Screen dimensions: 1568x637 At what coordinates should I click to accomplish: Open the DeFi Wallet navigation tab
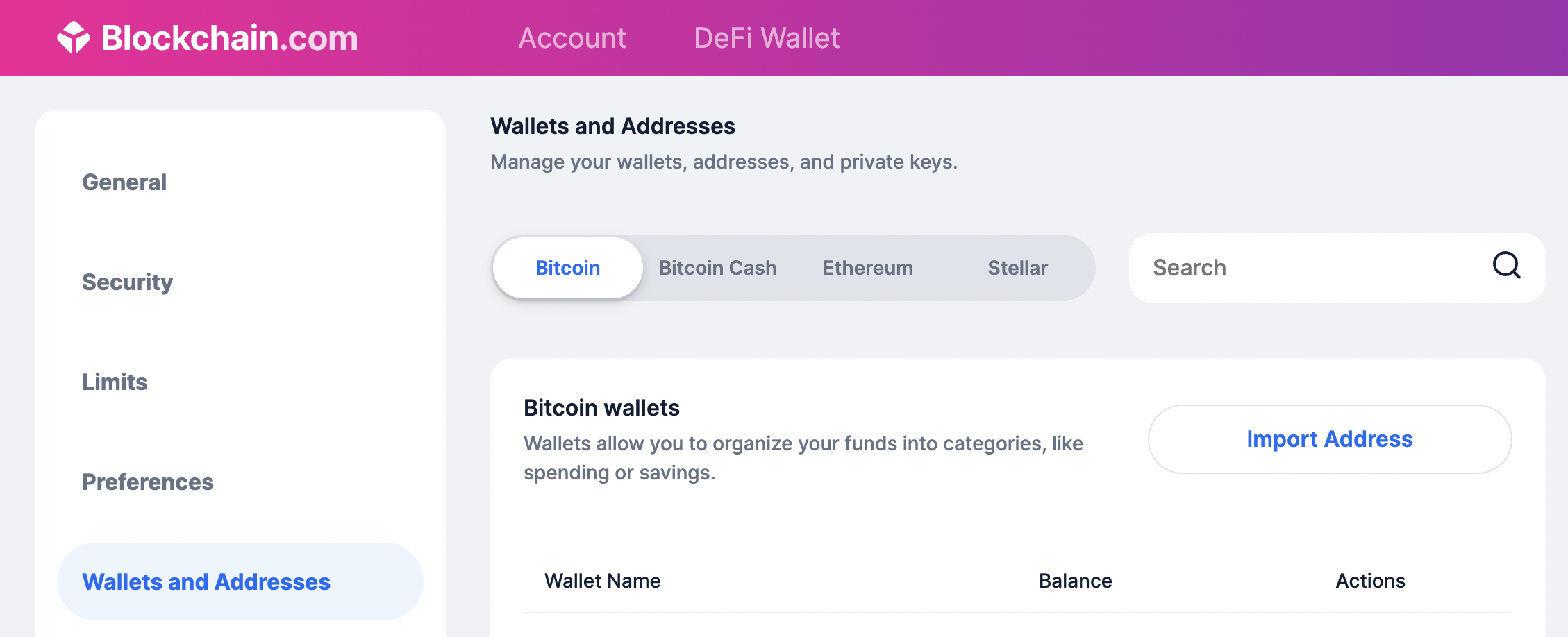point(767,38)
